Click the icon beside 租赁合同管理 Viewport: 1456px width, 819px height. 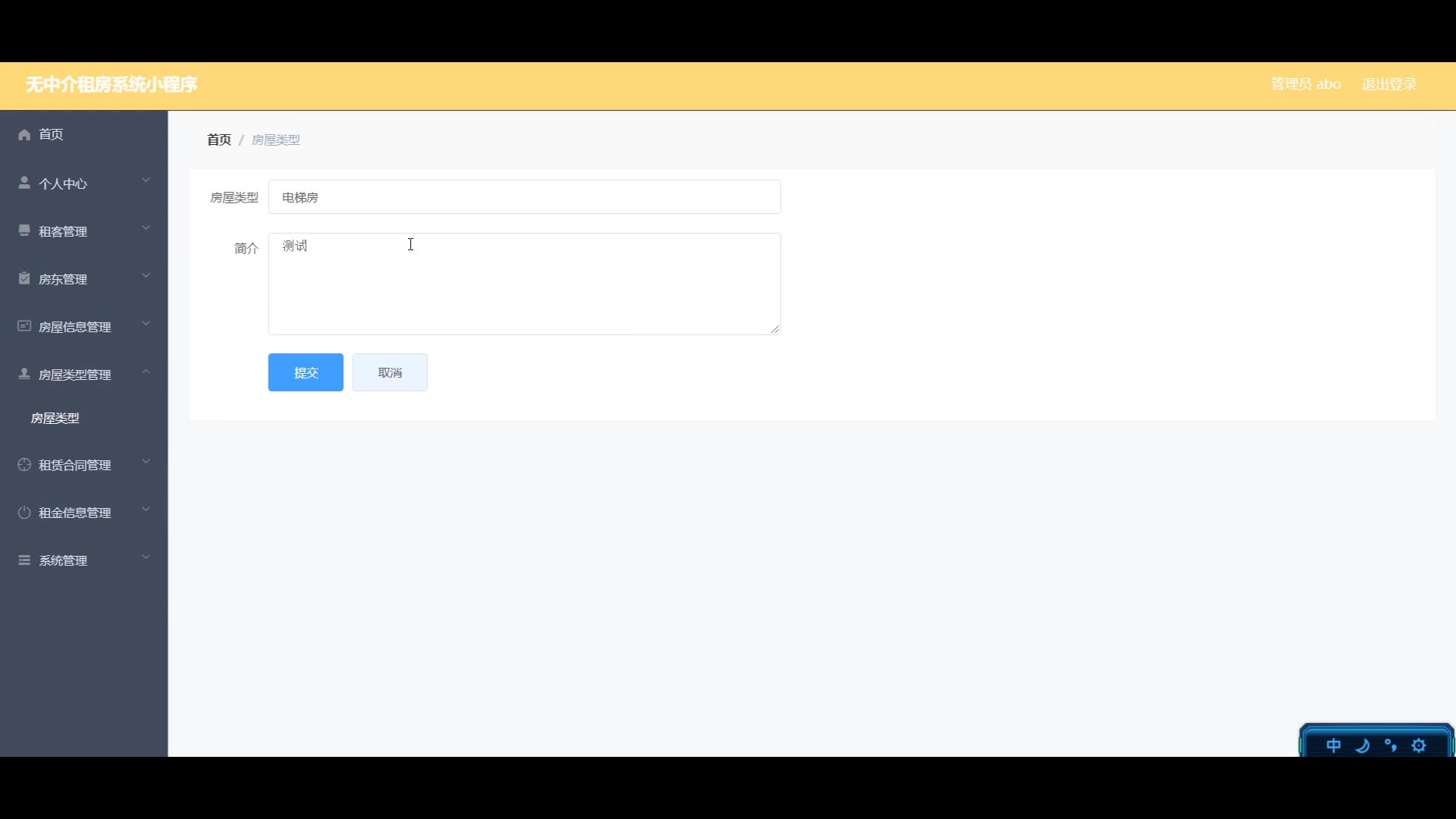[x=24, y=465]
